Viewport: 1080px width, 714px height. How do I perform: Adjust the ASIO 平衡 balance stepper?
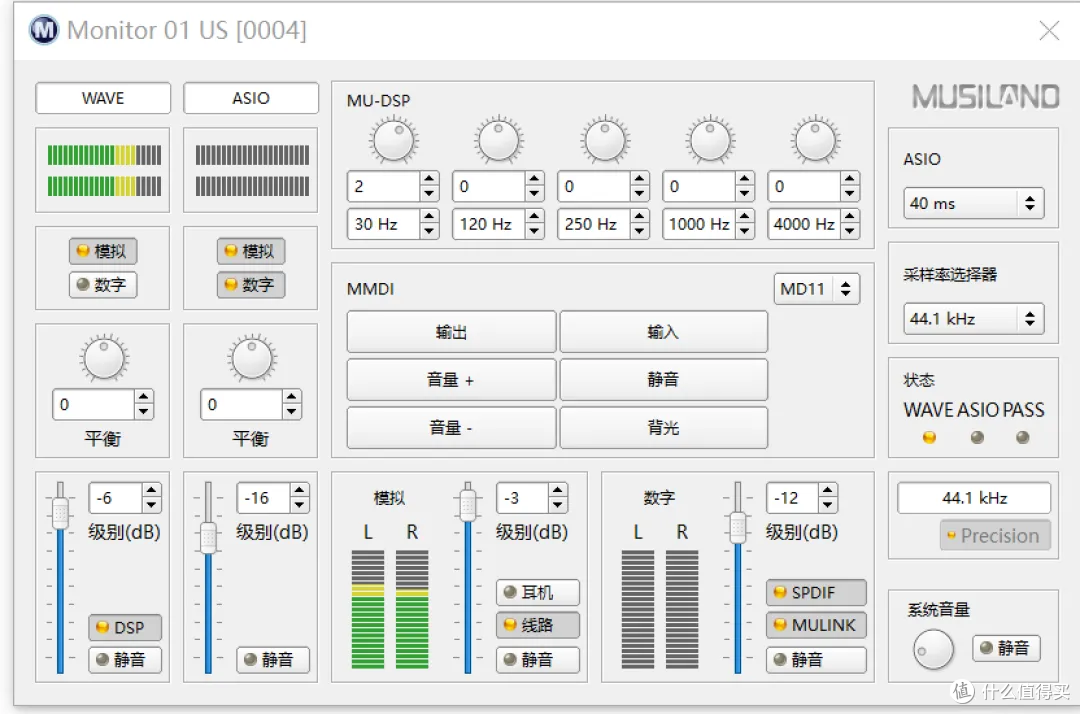click(x=291, y=404)
